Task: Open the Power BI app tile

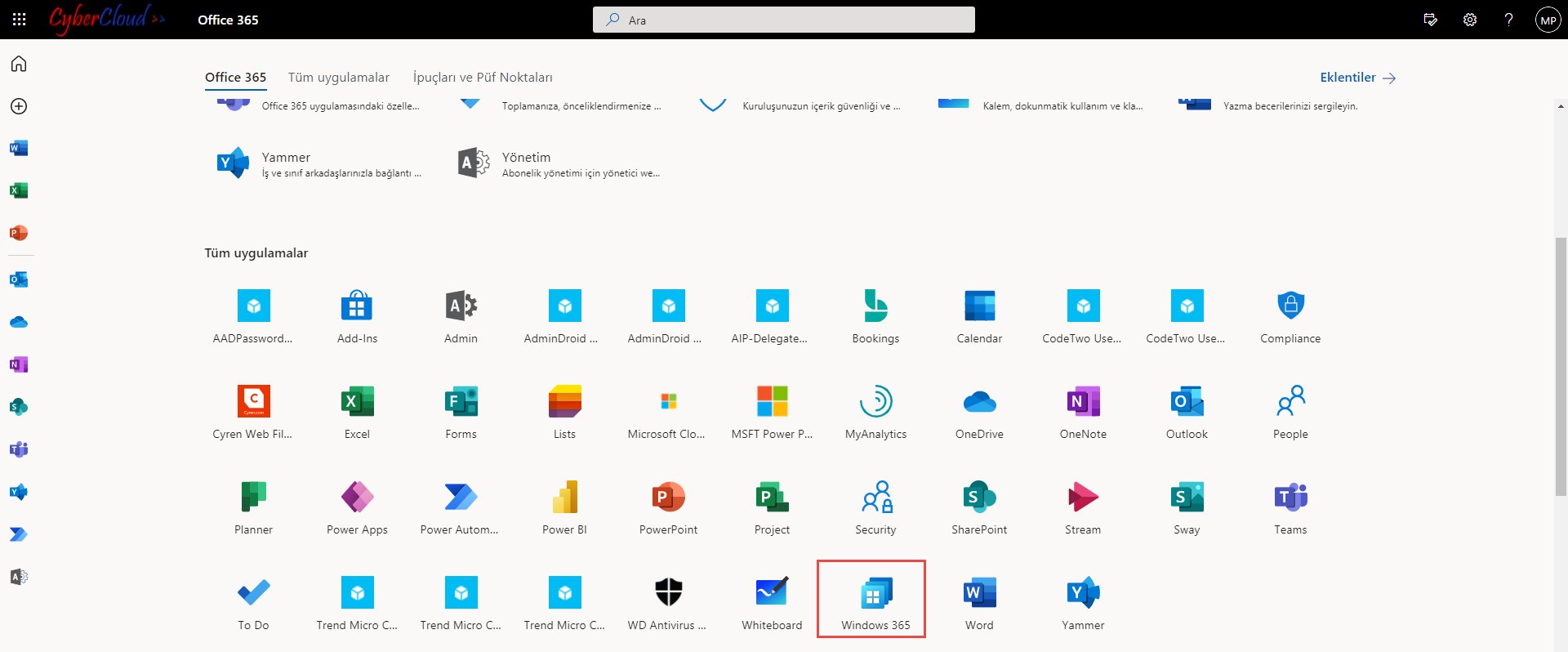Action: pyautogui.click(x=564, y=508)
